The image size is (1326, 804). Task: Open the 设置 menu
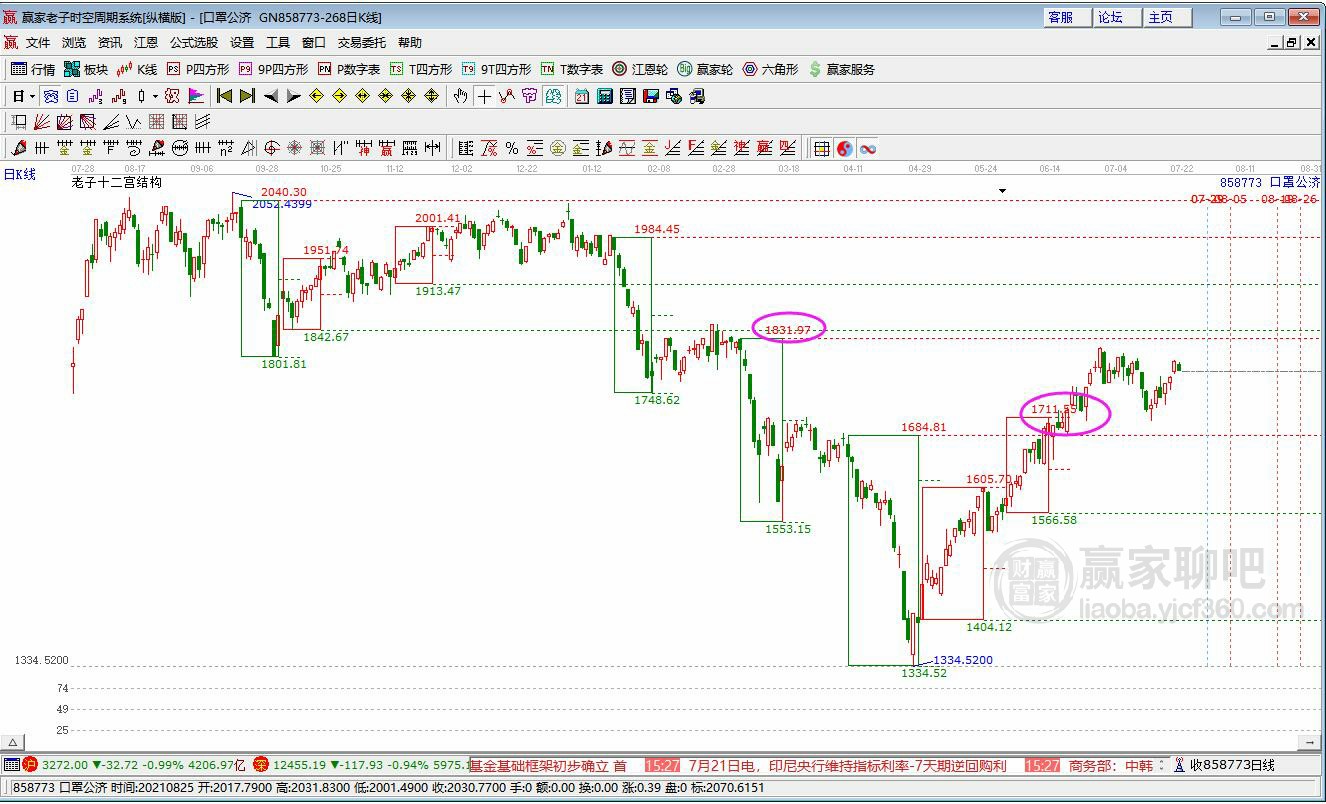[x=242, y=42]
